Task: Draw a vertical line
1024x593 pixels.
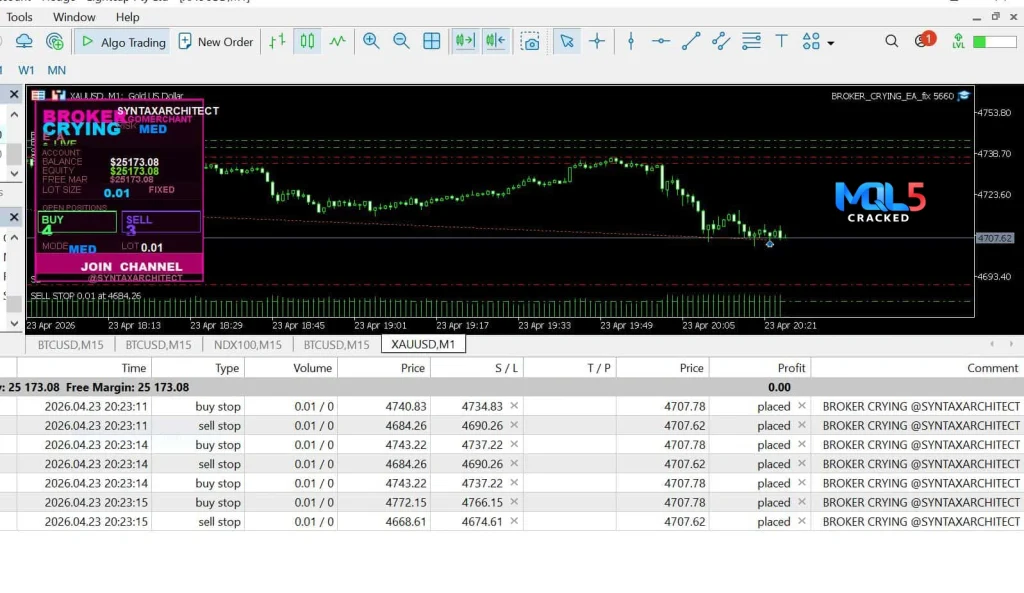Action: click(631, 42)
